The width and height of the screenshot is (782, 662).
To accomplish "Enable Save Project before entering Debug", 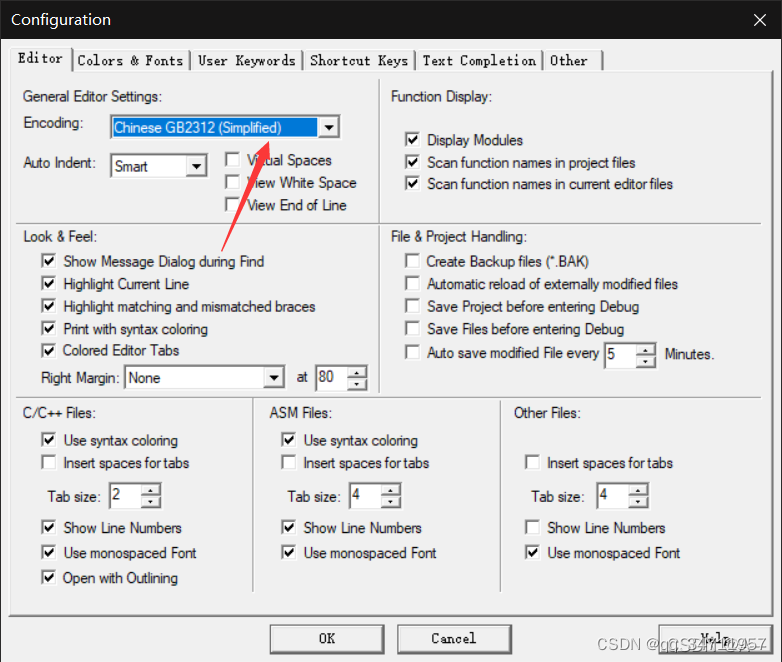I will [x=412, y=306].
